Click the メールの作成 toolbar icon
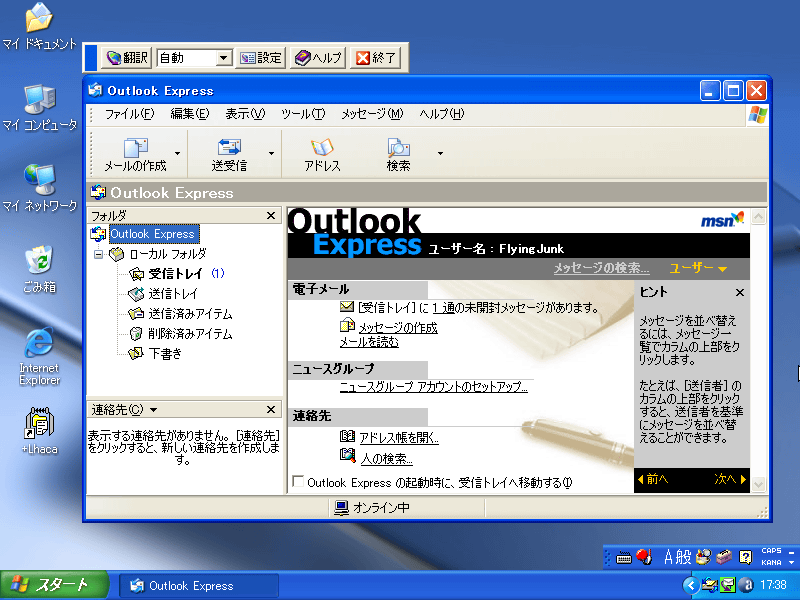Screen dimensions: 800x600 [135, 154]
